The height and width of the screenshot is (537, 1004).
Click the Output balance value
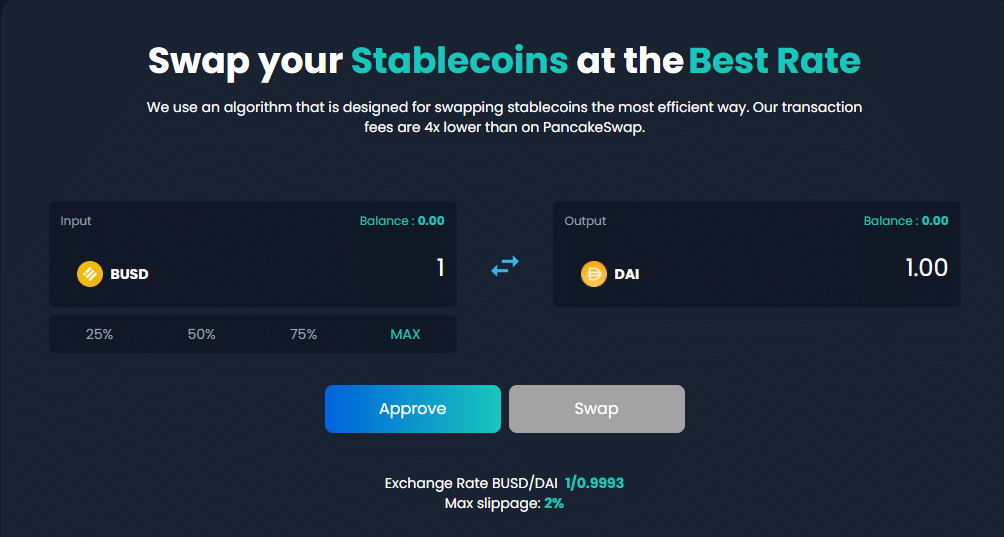[935, 221]
